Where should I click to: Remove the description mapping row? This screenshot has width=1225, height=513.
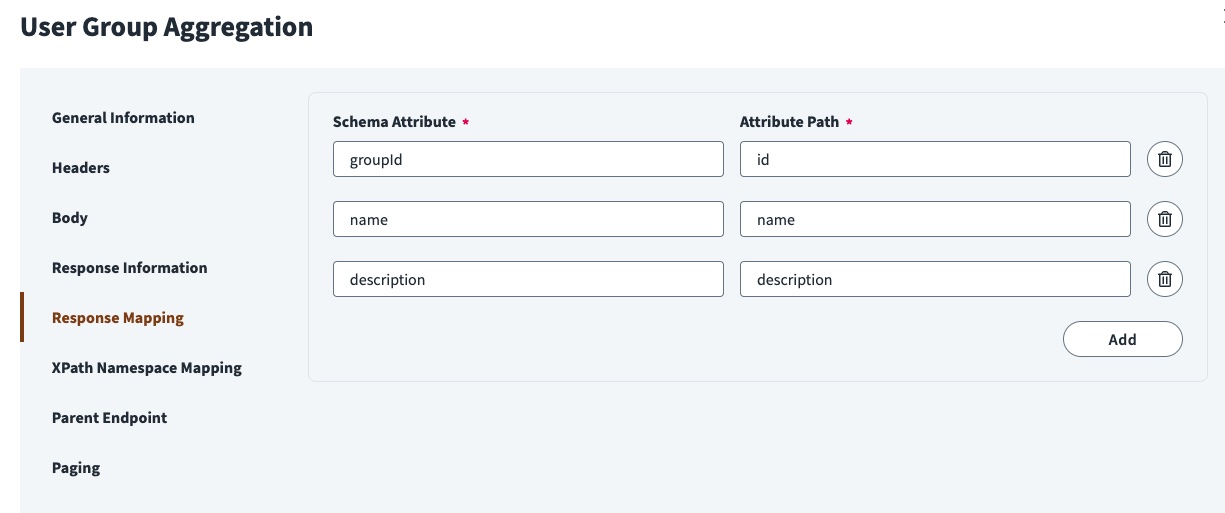click(1165, 279)
